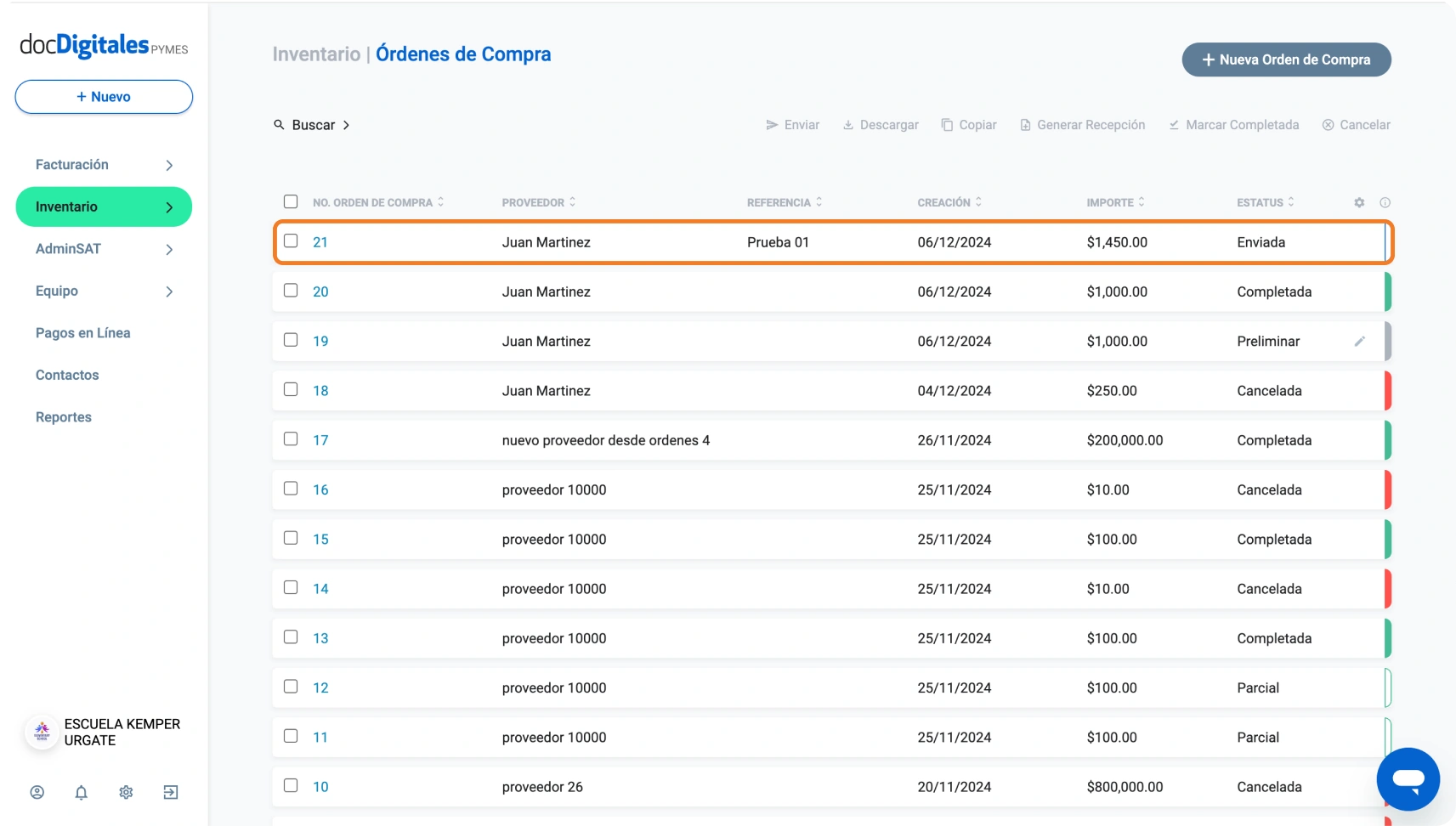Click the info icon in table header
The image size is (1456, 826).
(1385, 202)
